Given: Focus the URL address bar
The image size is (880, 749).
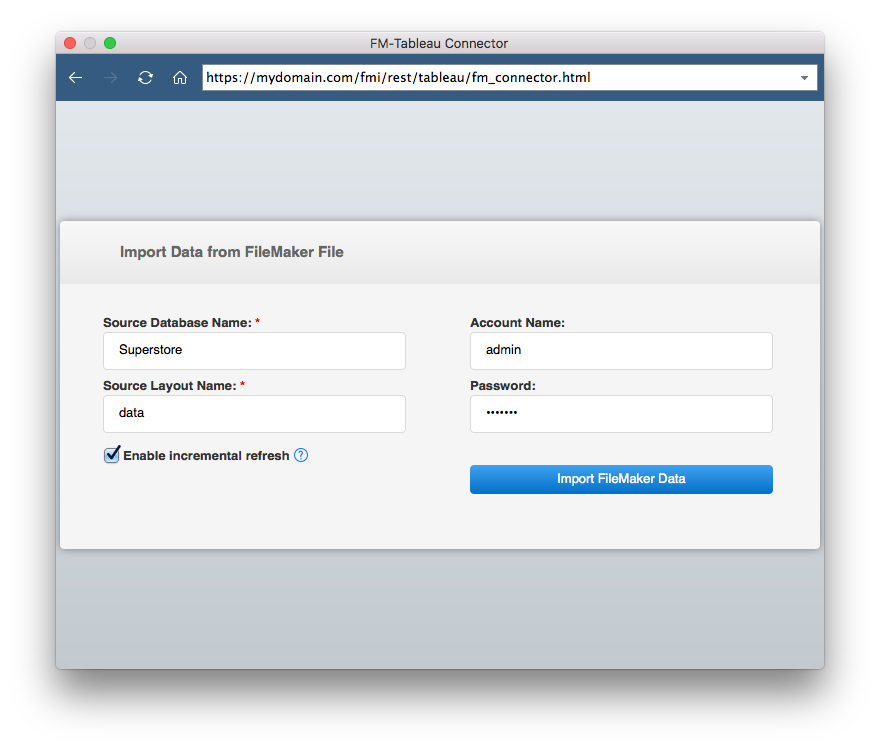Looking at the screenshot, I should (x=495, y=78).
